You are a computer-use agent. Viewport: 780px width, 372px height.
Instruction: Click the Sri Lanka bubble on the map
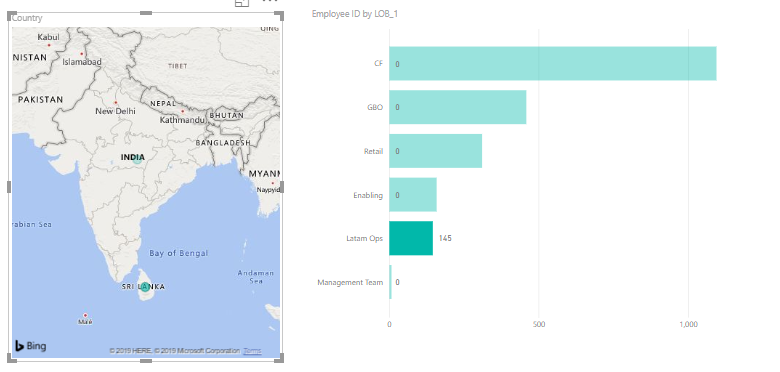click(145, 287)
